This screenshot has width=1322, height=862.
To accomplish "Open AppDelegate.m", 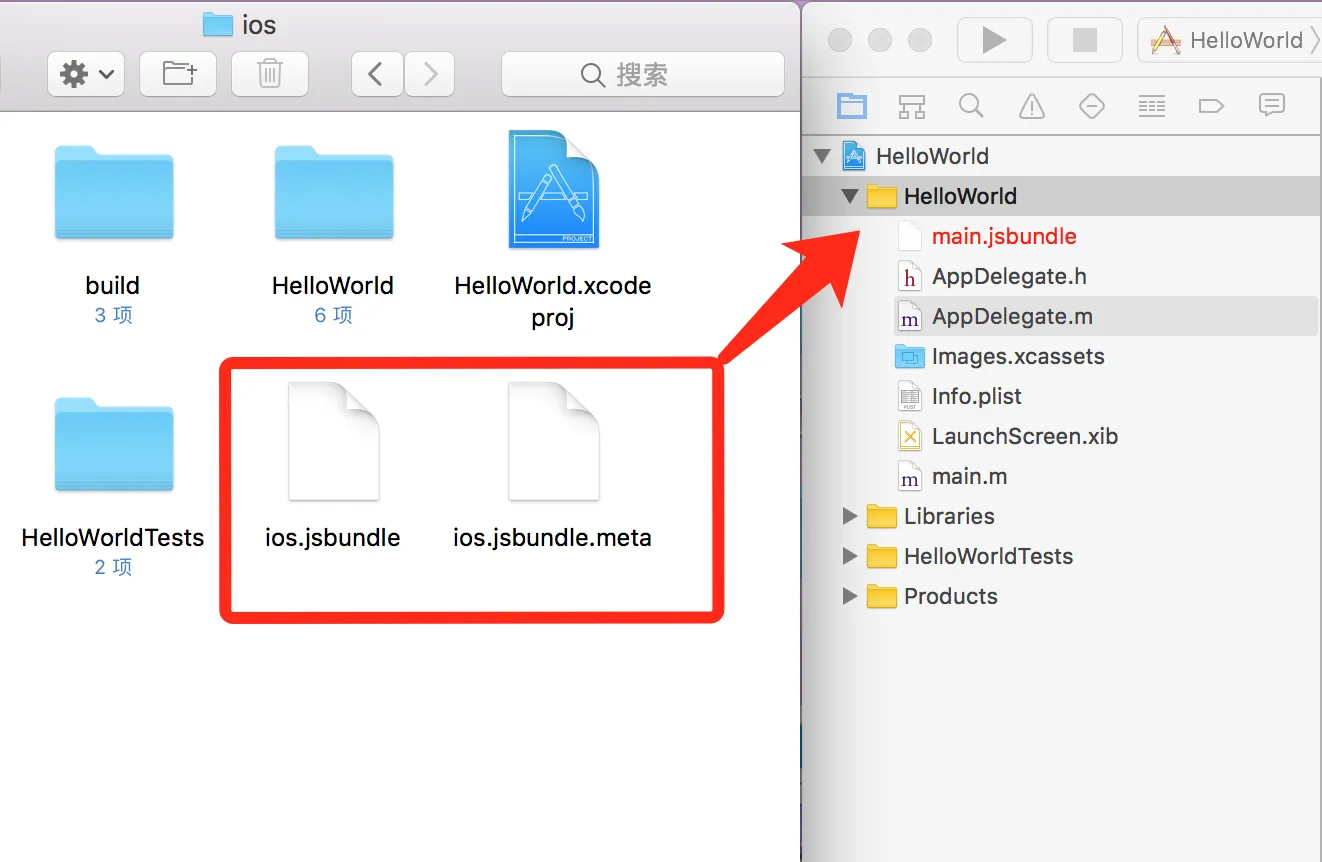I will [x=1012, y=316].
